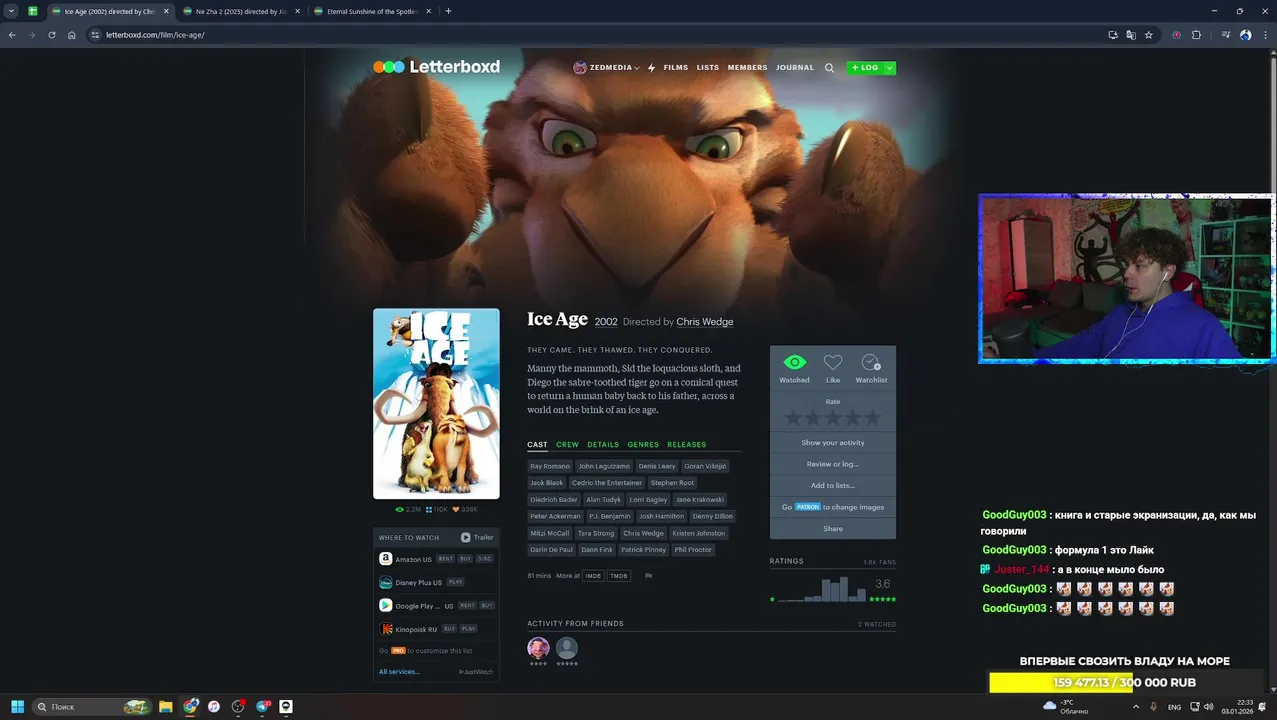The height and width of the screenshot is (720, 1277).
Task: Add Ice Age to Watchlist
Action: click(x=871, y=363)
